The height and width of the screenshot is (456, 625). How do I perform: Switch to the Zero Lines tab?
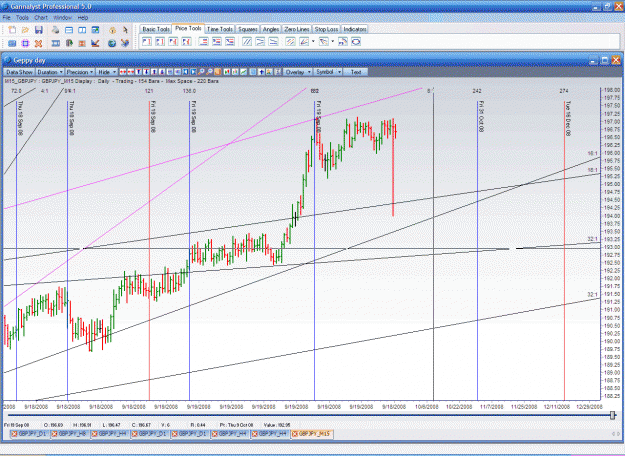click(297, 29)
